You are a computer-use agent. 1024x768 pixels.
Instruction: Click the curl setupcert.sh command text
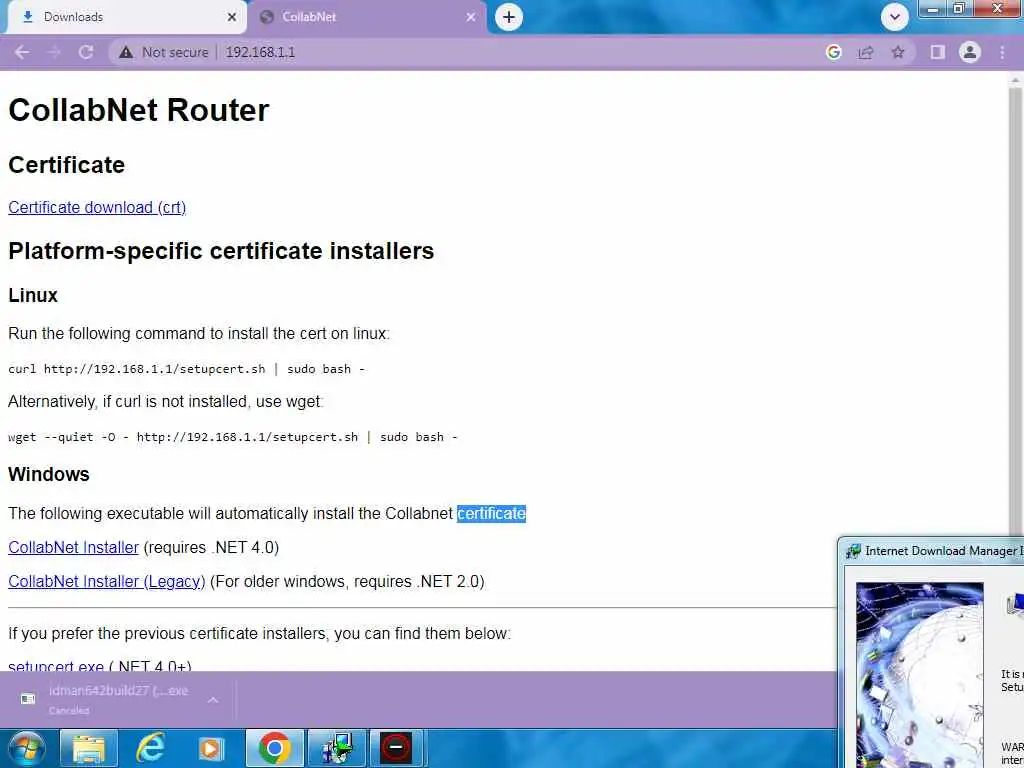(x=186, y=369)
